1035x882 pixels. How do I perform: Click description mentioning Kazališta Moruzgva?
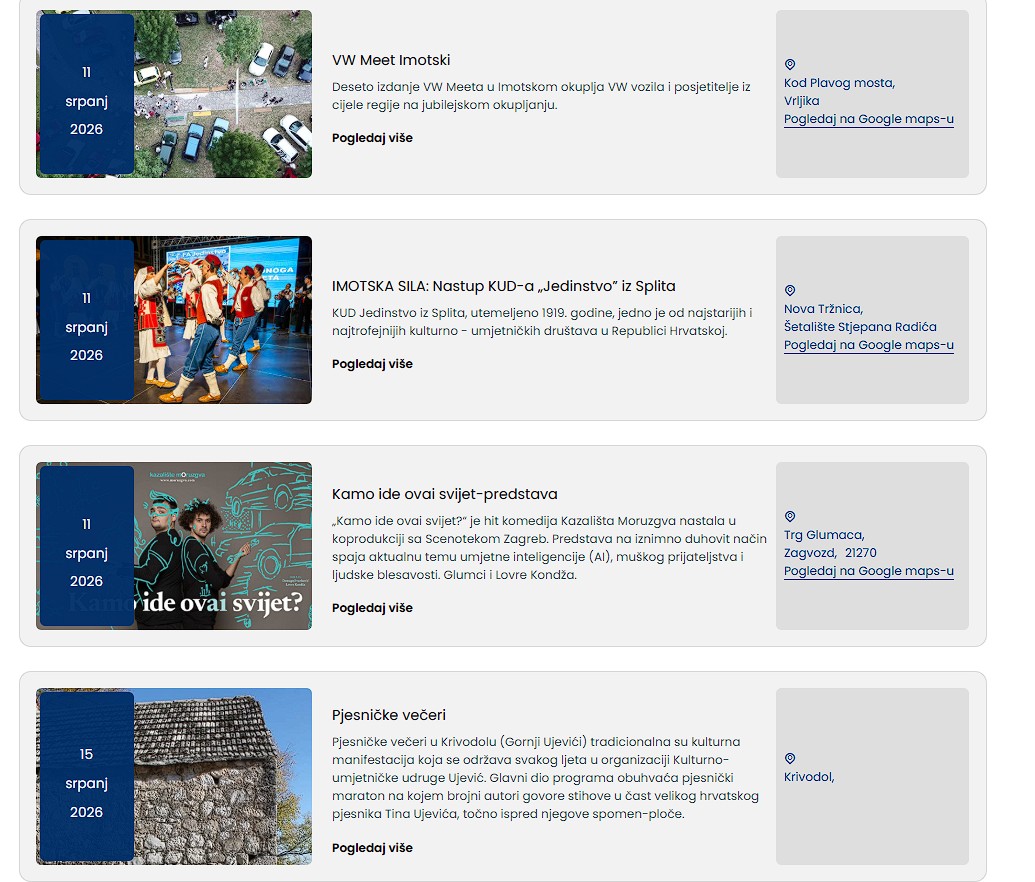pos(549,548)
